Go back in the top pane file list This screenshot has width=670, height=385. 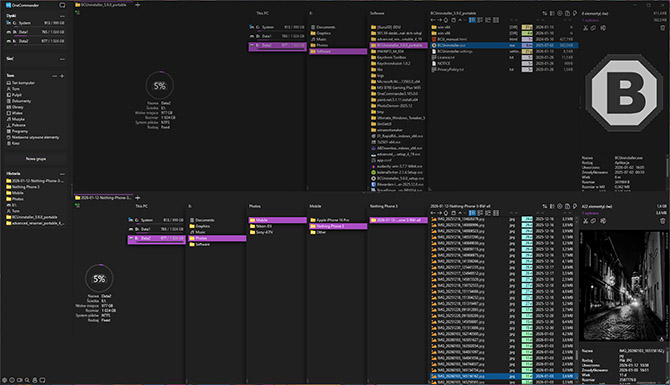pyautogui.click(x=433, y=20)
